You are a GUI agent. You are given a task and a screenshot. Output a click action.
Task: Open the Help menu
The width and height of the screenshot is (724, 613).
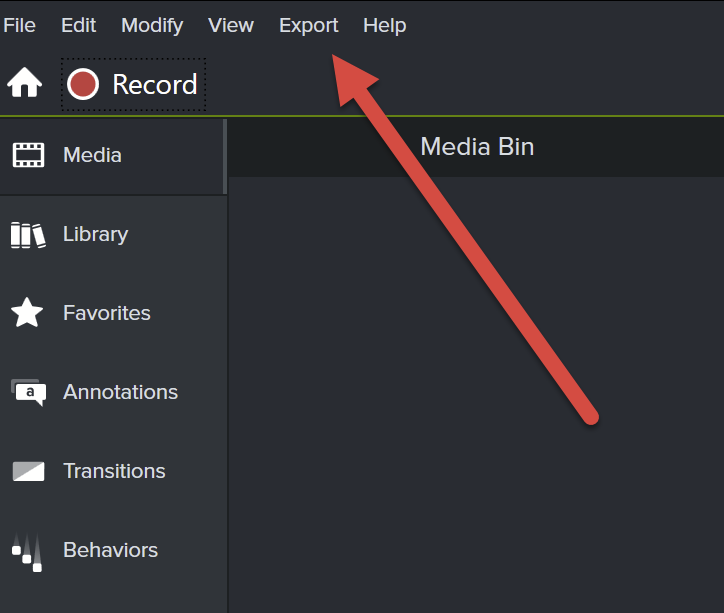[385, 25]
